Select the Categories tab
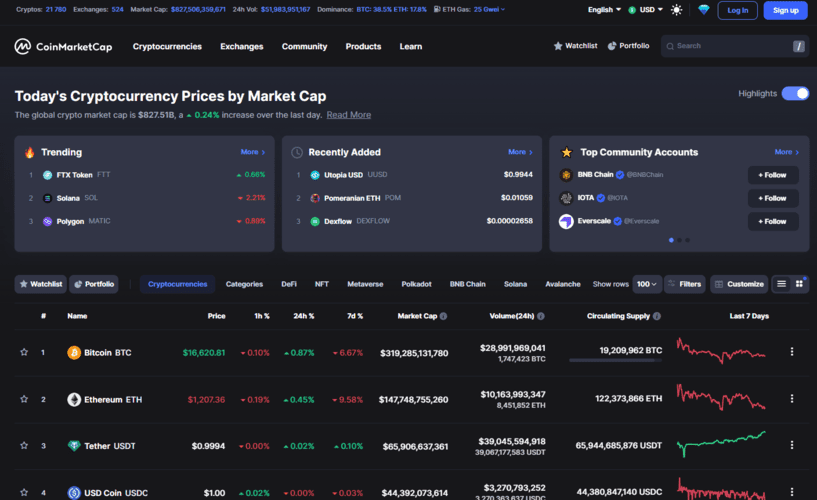Image resolution: width=817 pixels, height=500 pixels. [x=244, y=284]
